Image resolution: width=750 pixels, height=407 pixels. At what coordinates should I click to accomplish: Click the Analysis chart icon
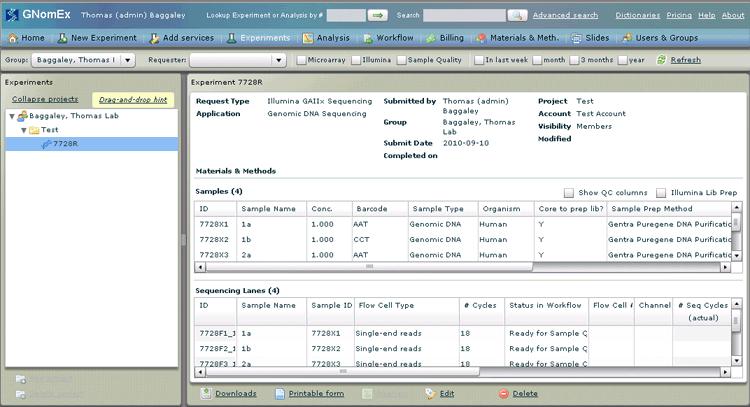308,38
